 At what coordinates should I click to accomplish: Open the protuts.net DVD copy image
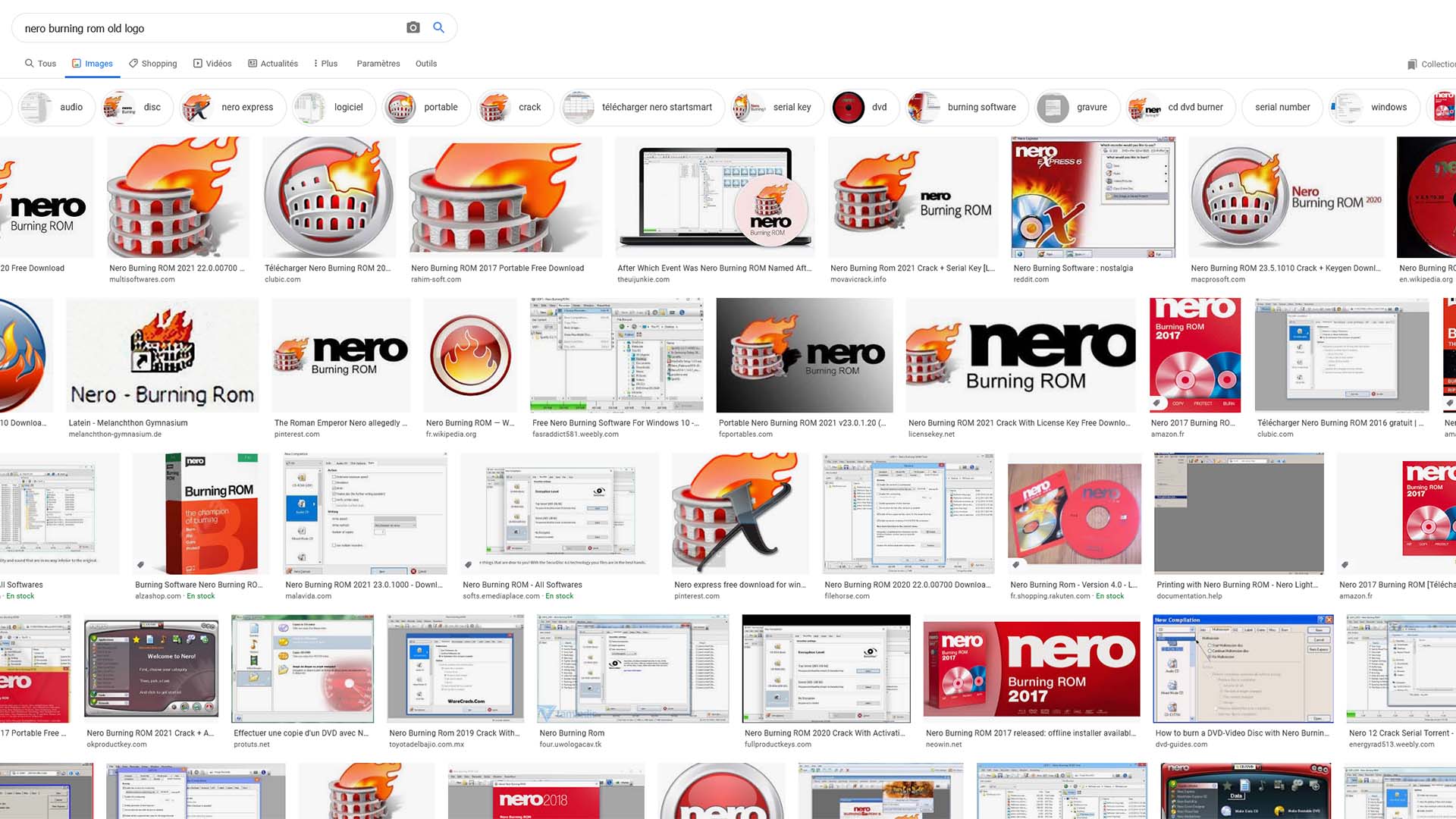pos(303,668)
